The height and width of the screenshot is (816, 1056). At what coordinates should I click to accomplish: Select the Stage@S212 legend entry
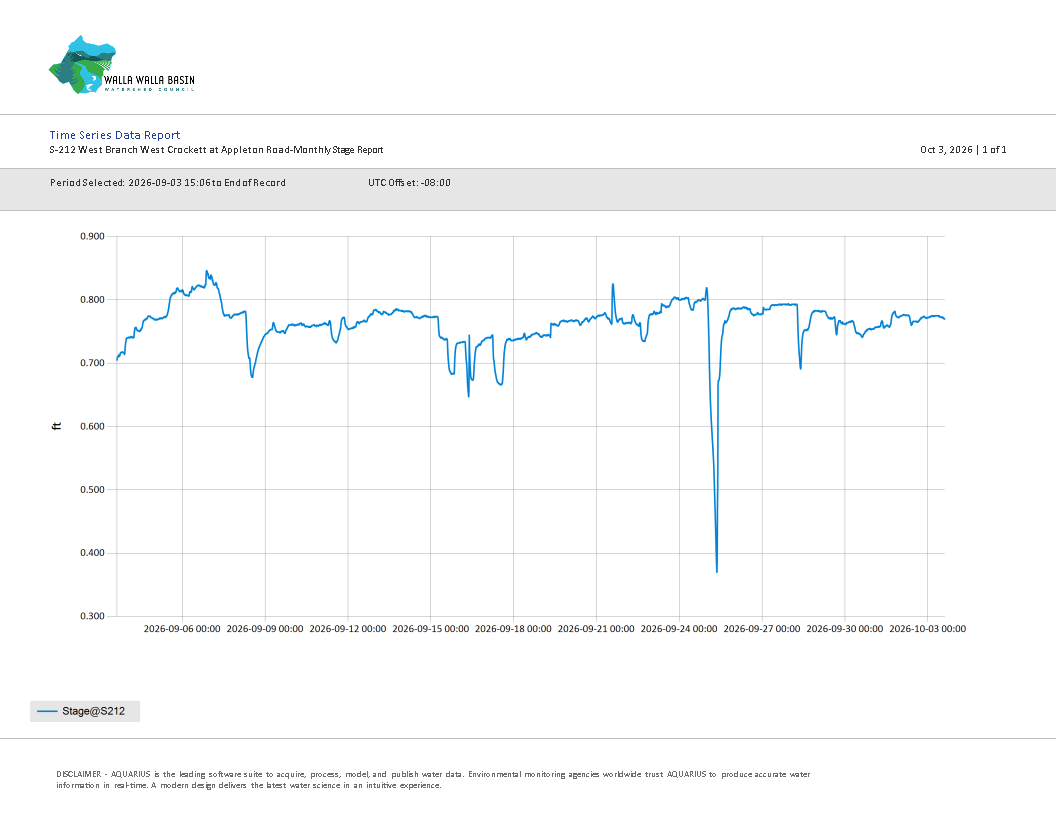pyautogui.click(x=85, y=711)
